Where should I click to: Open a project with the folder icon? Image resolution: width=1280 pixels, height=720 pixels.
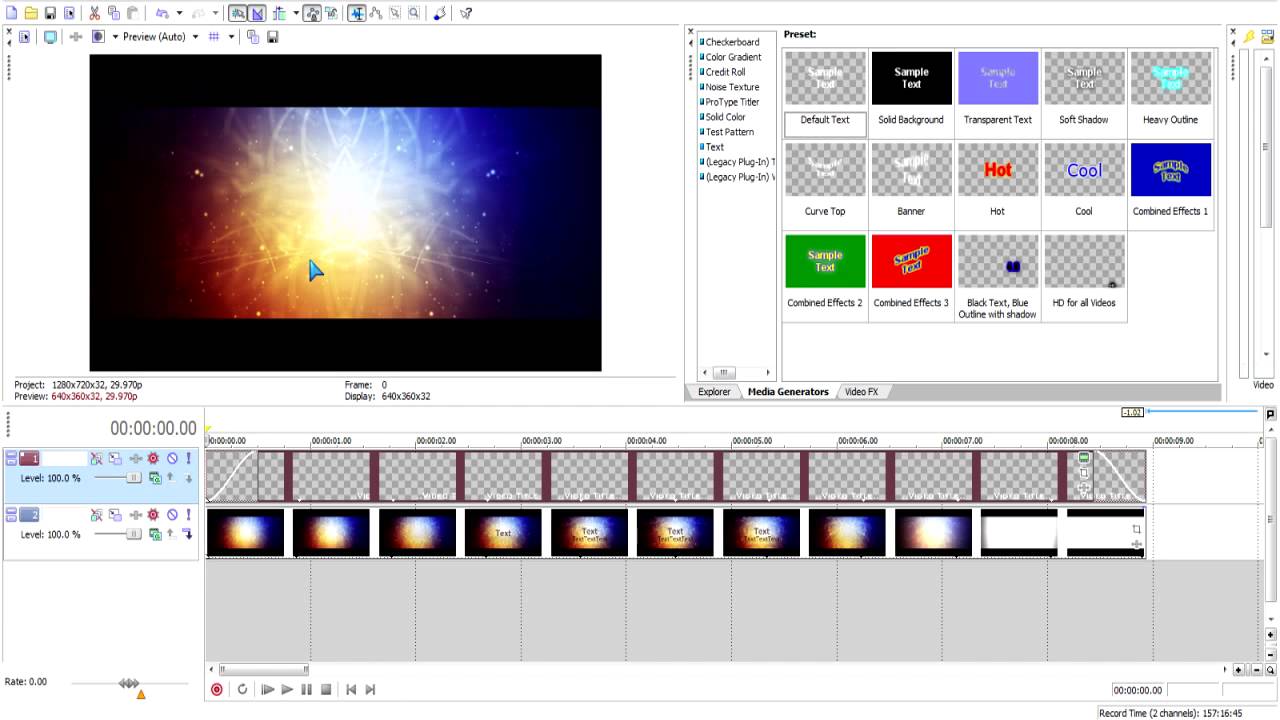click(x=31, y=13)
